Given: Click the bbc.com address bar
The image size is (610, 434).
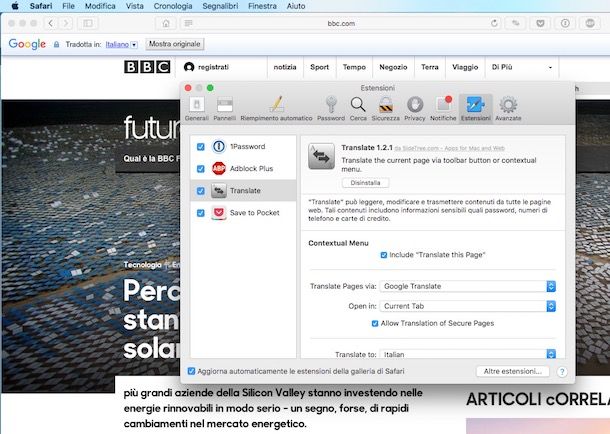Looking at the screenshot, I should 341,23.
